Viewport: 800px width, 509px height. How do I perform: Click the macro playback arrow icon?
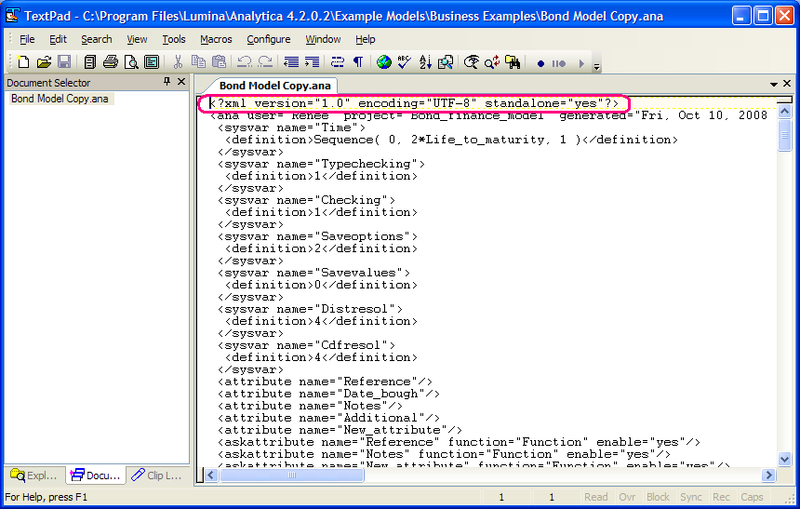tap(581, 64)
